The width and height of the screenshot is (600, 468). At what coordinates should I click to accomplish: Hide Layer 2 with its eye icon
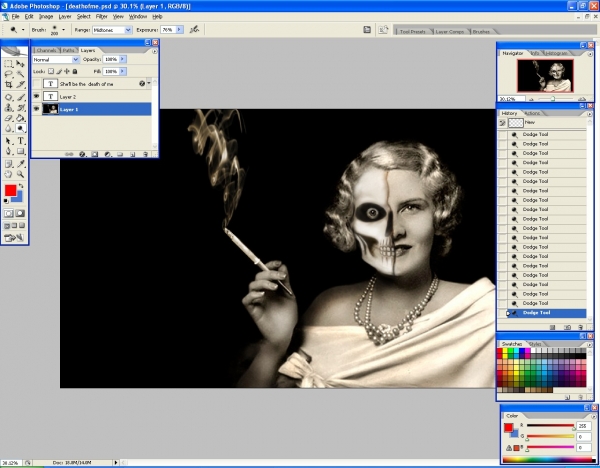(x=36, y=96)
